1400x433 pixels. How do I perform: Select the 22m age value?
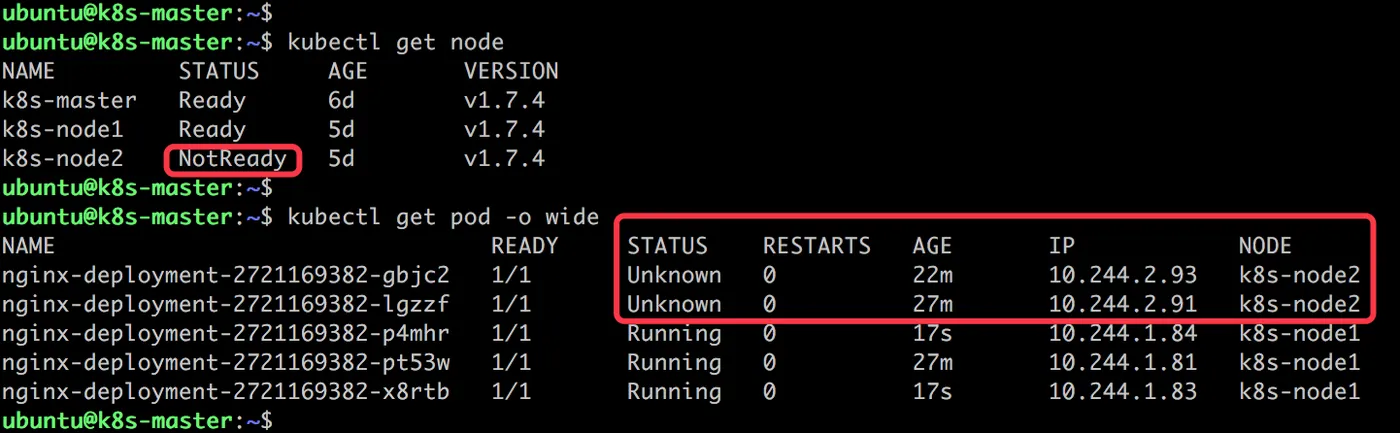coord(932,275)
